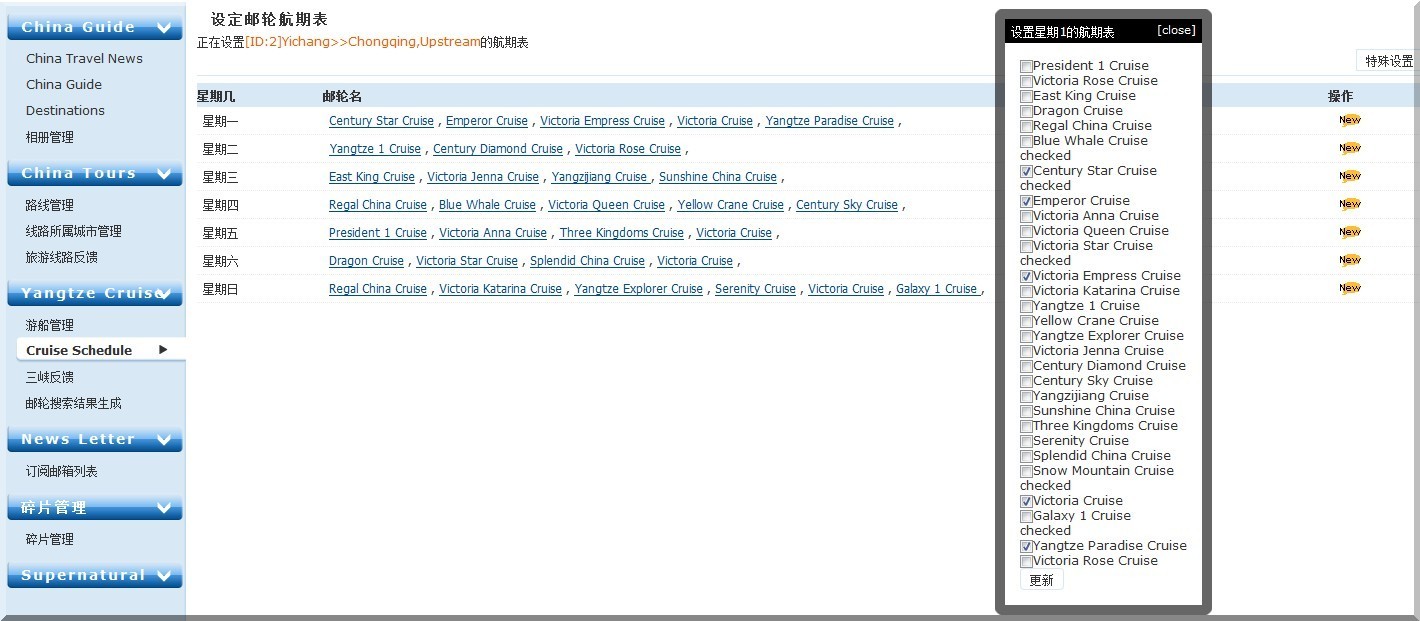Click the arrow icon beside Cruise Schedule
Viewport: 1420px width, 621px height.
(x=163, y=350)
